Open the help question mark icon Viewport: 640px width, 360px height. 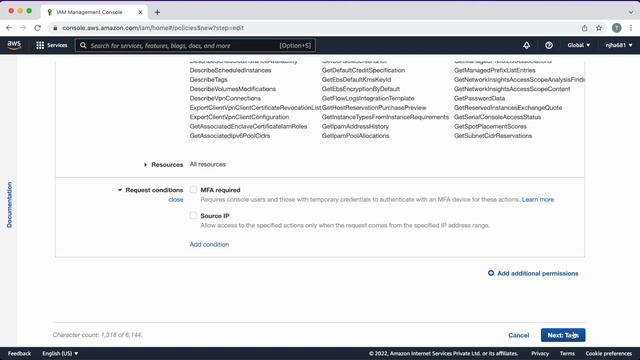tap(549, 45)
